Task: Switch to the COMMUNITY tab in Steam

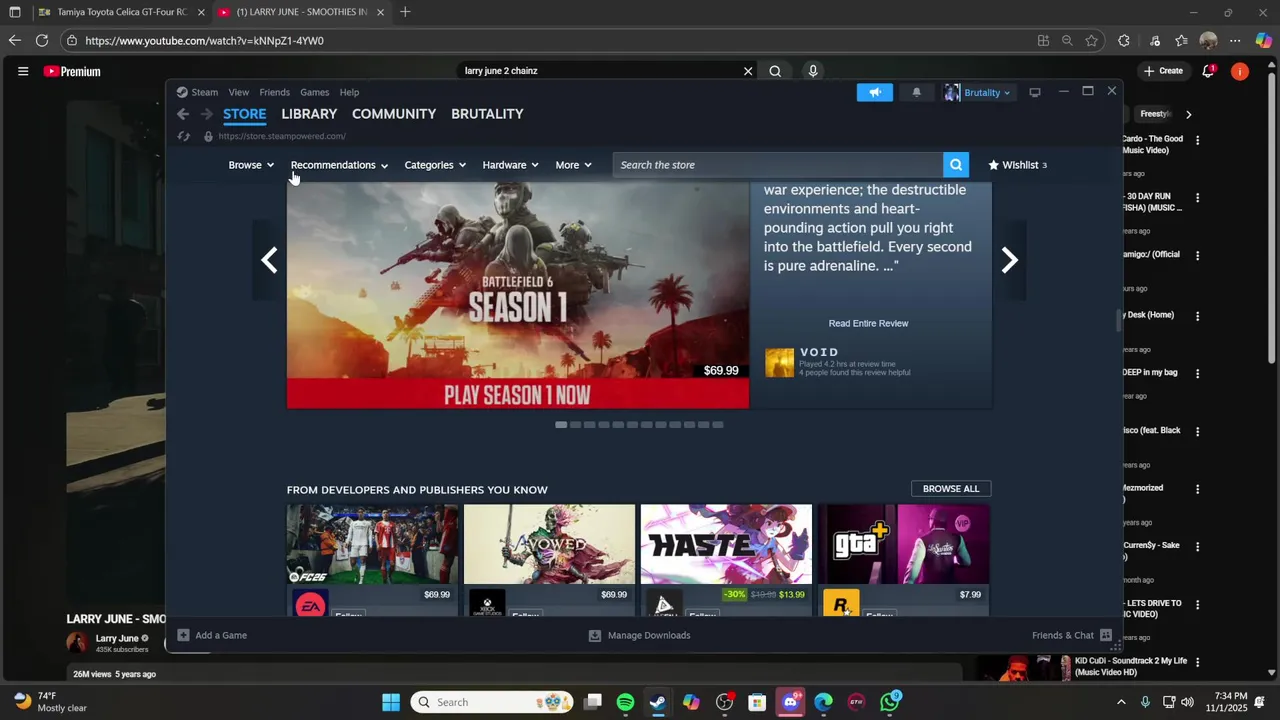Action: (x=394, y=114)
